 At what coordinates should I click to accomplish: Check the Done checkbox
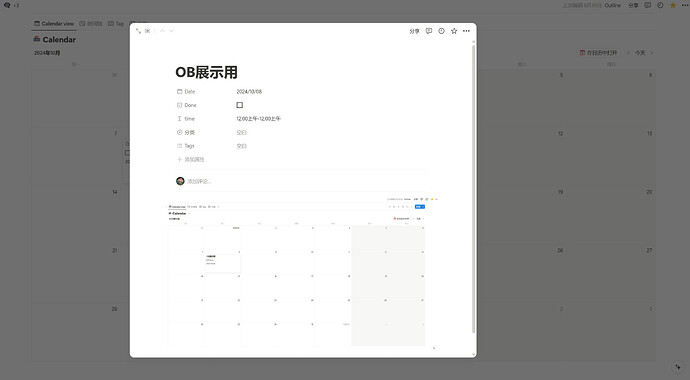[239, 105]
